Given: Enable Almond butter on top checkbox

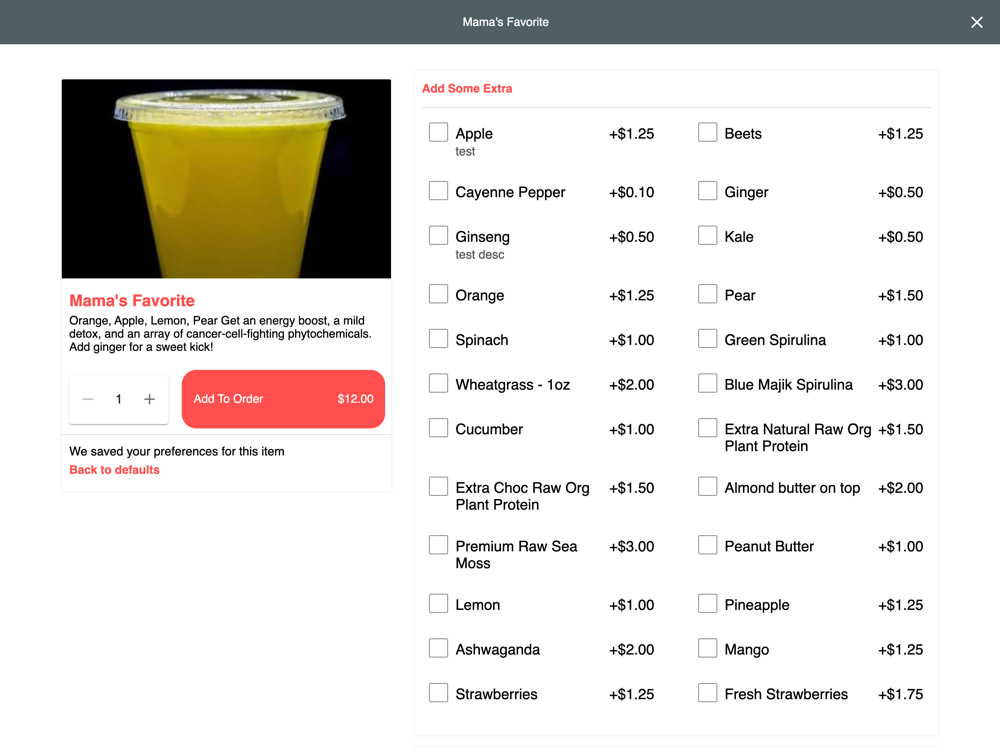Looking at the screenshot, I should point(707,487).
